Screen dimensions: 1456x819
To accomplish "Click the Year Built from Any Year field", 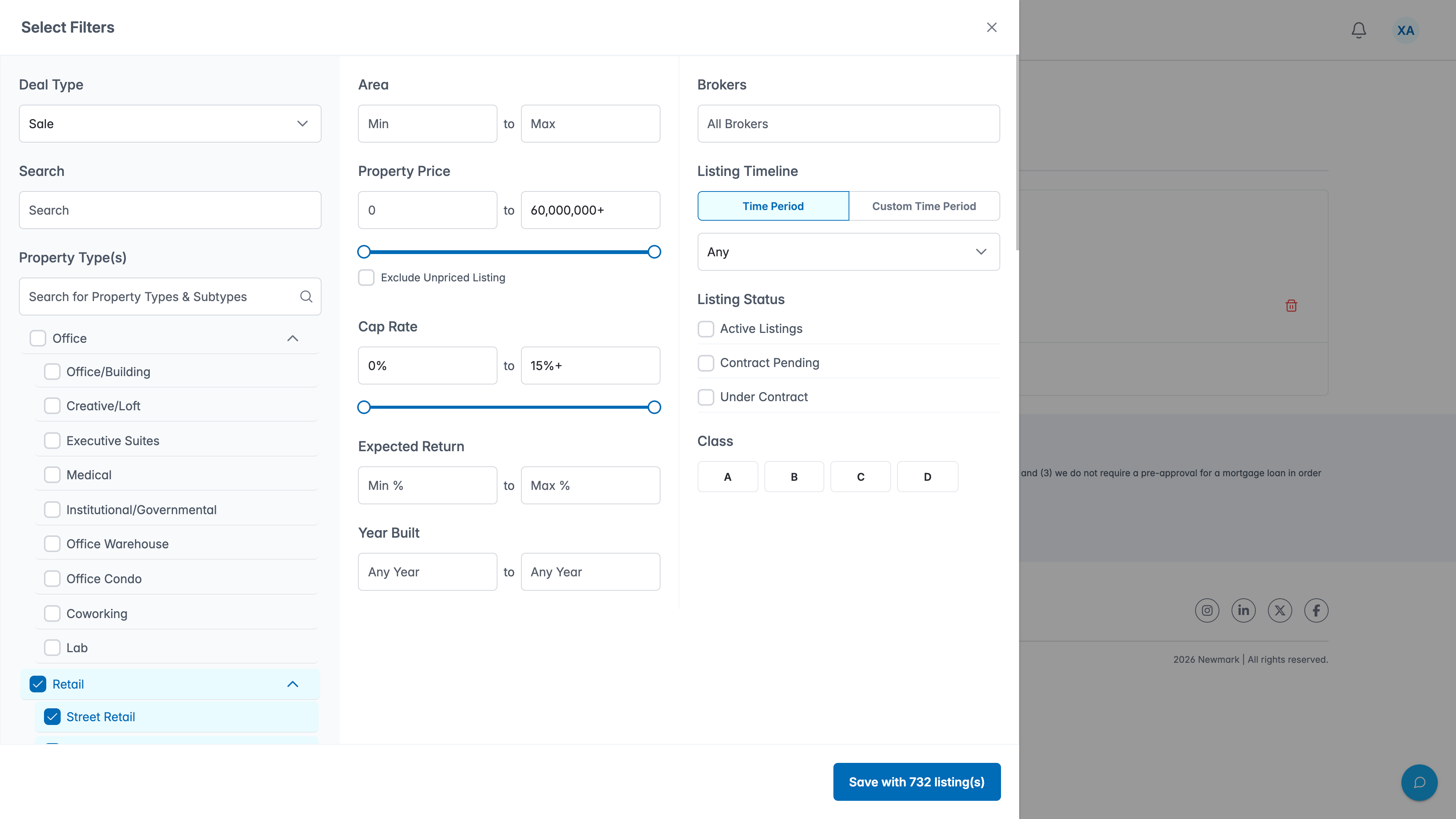I will point(427,571).
